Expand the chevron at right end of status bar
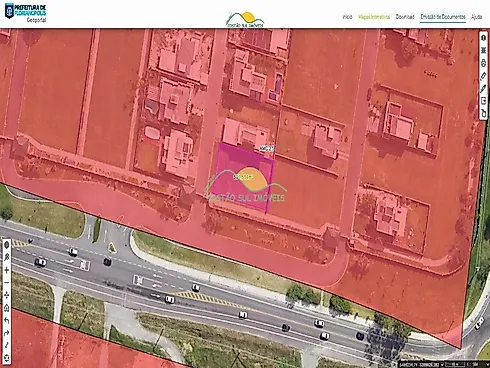 pos(488,364)
